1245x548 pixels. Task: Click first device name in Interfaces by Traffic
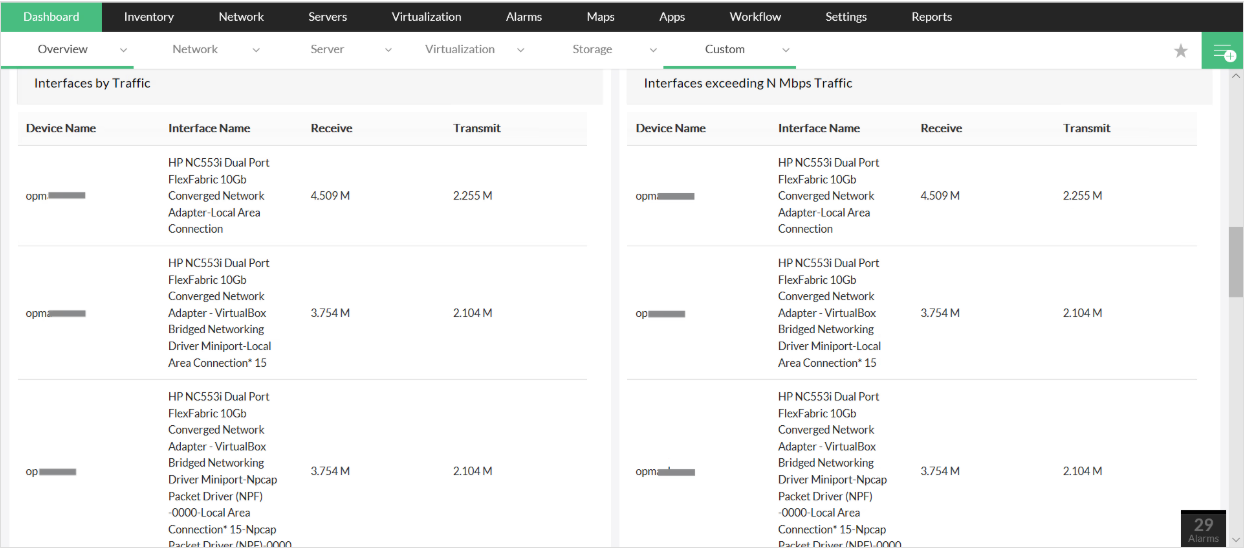pos(56,196)
